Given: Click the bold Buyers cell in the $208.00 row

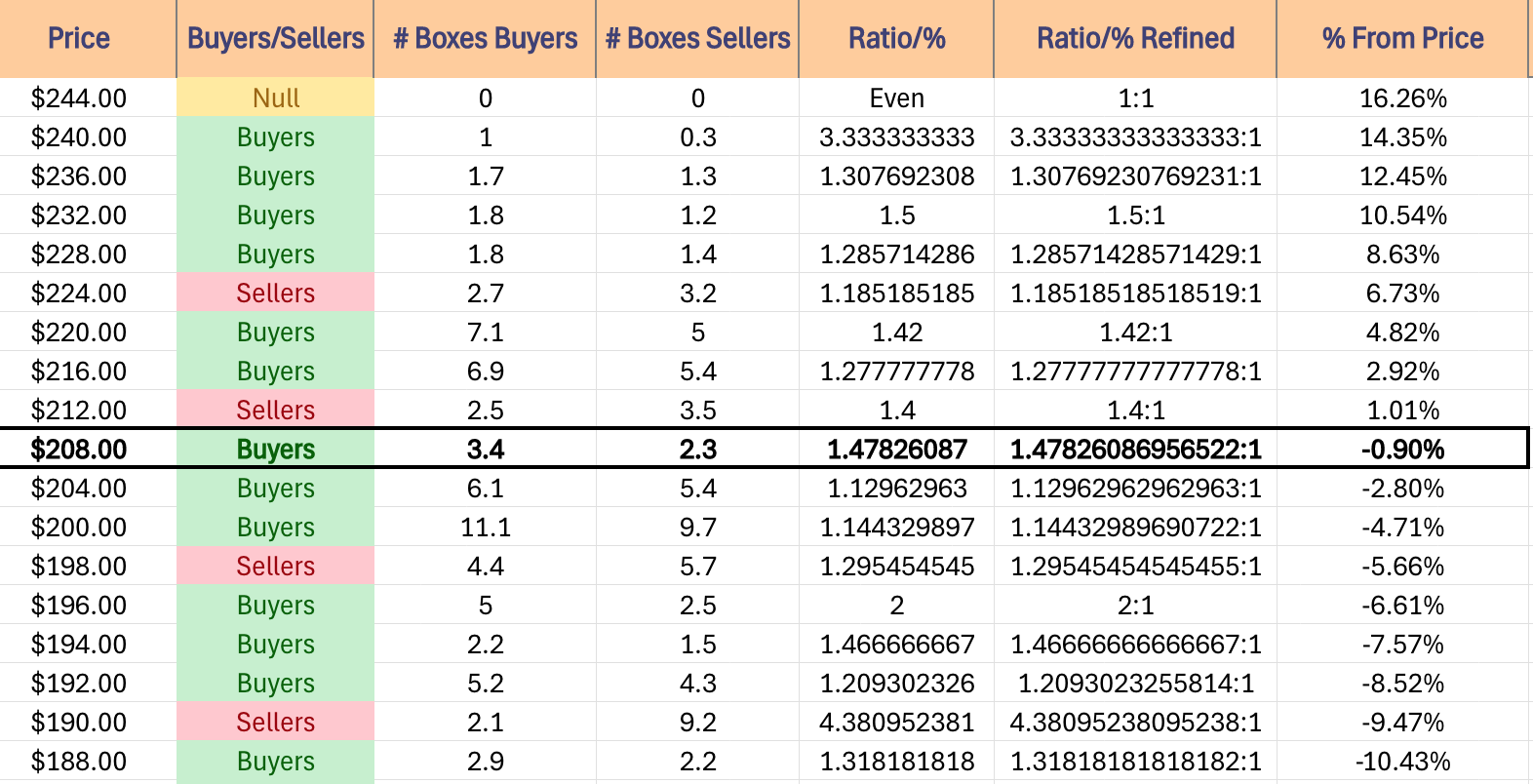Looking at the screenshot, I should [275, 449].
